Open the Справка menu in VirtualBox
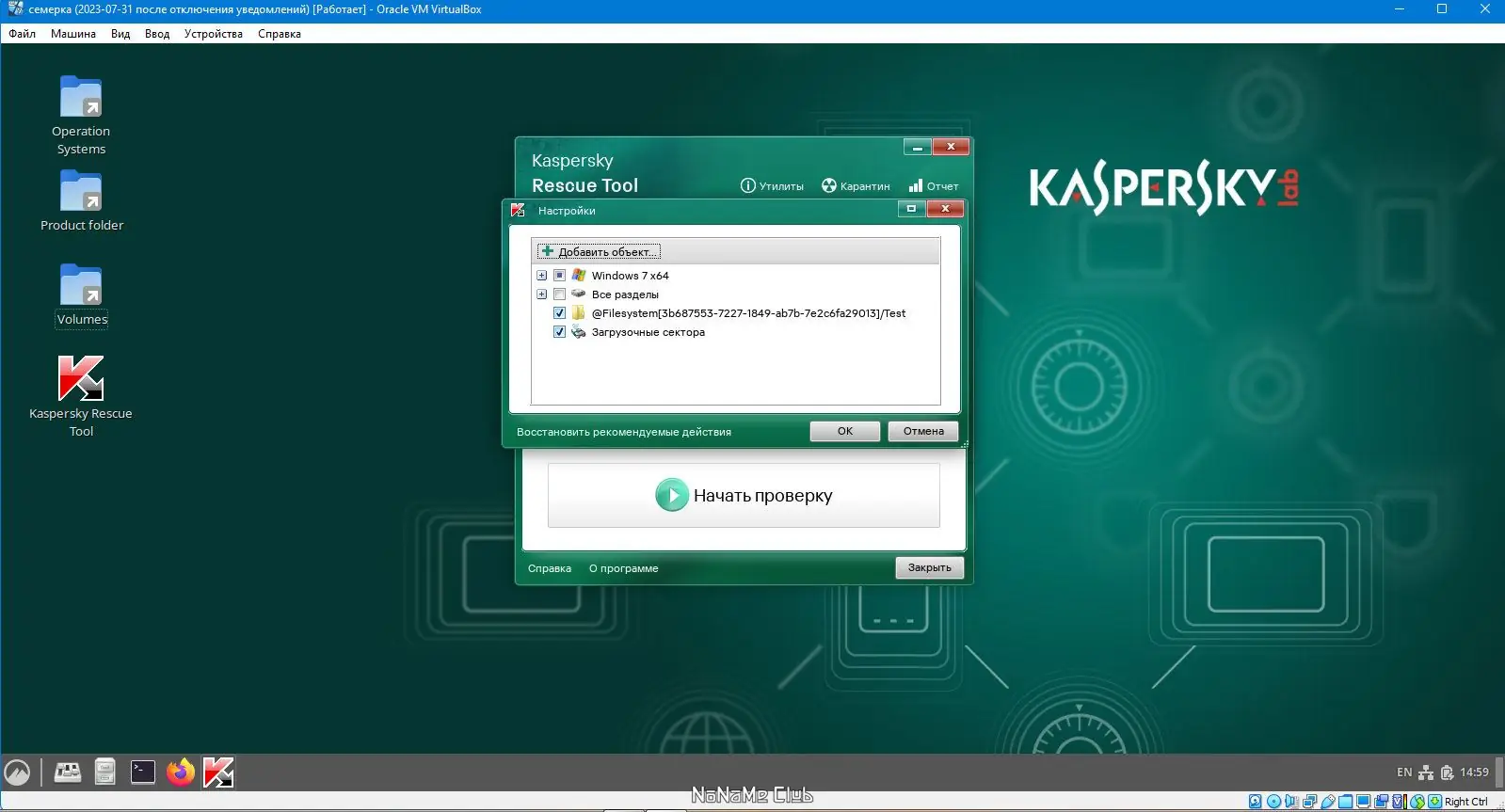The image size is (1505, 812). click(x=280, y=34)
